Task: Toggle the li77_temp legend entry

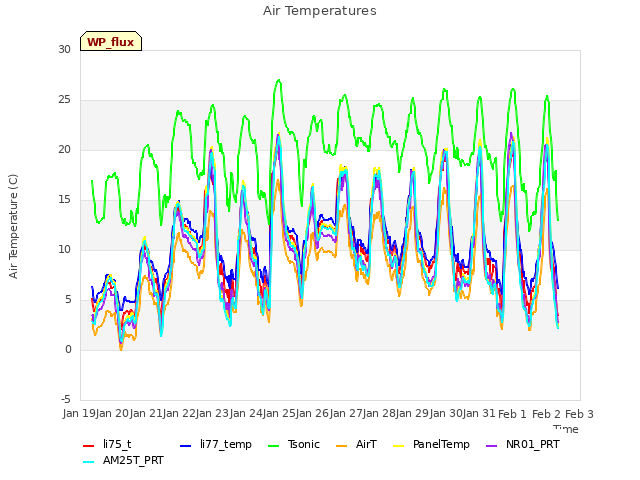Action: click(216, 444)
